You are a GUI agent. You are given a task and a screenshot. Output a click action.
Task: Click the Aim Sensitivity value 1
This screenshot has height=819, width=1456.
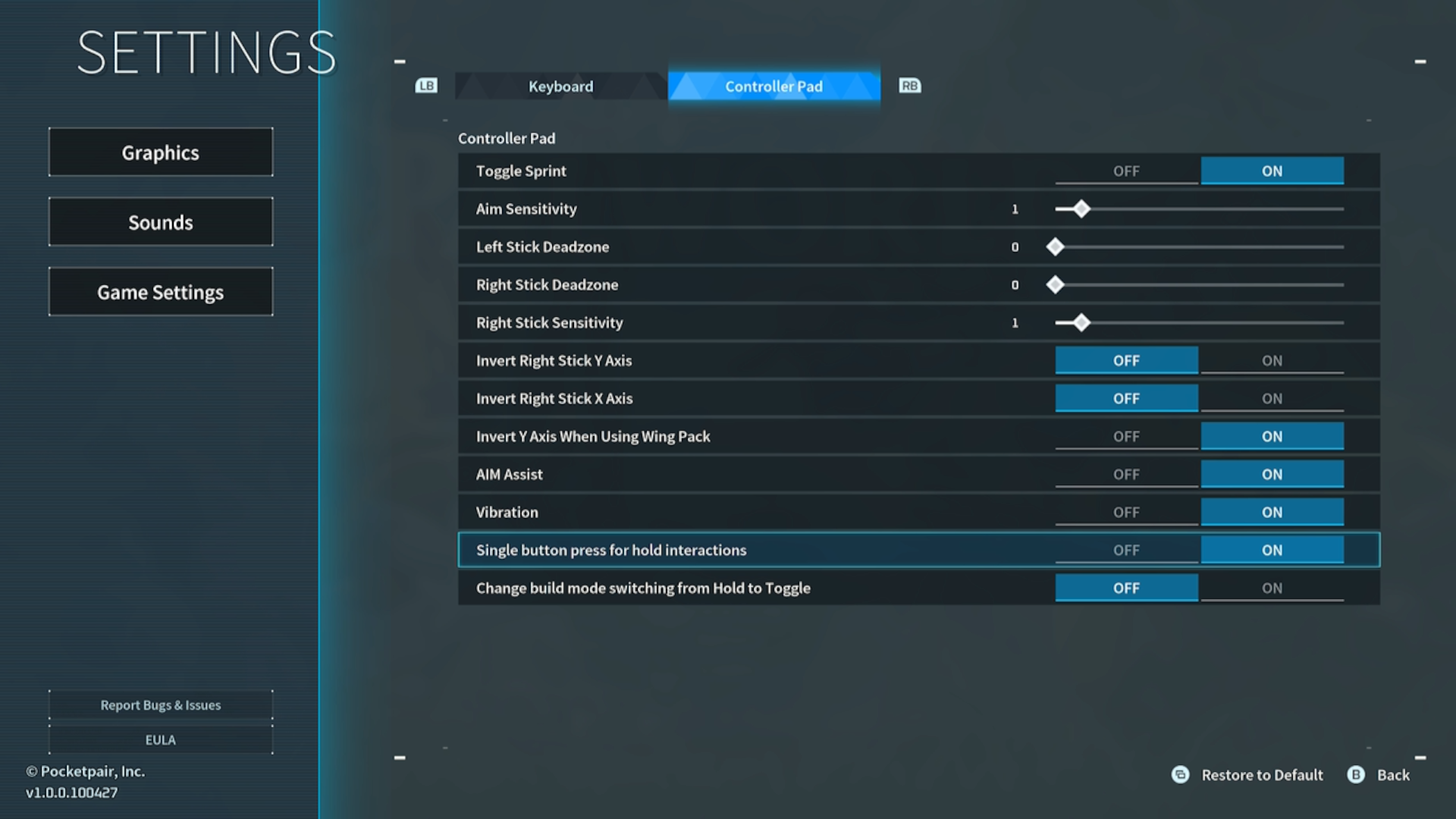coord(1015,209)
